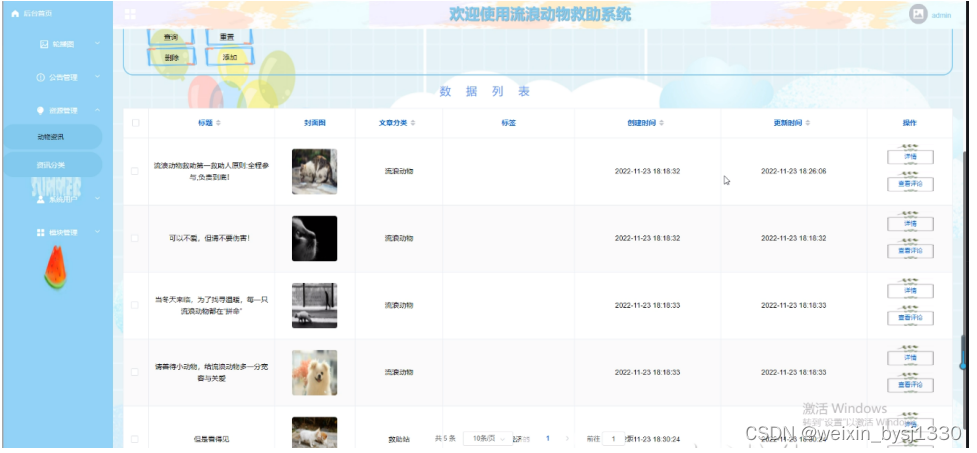Click title text 当冬天来临
Image resolution: width=977 pixels, height=453 pixels.
[211, 305]
